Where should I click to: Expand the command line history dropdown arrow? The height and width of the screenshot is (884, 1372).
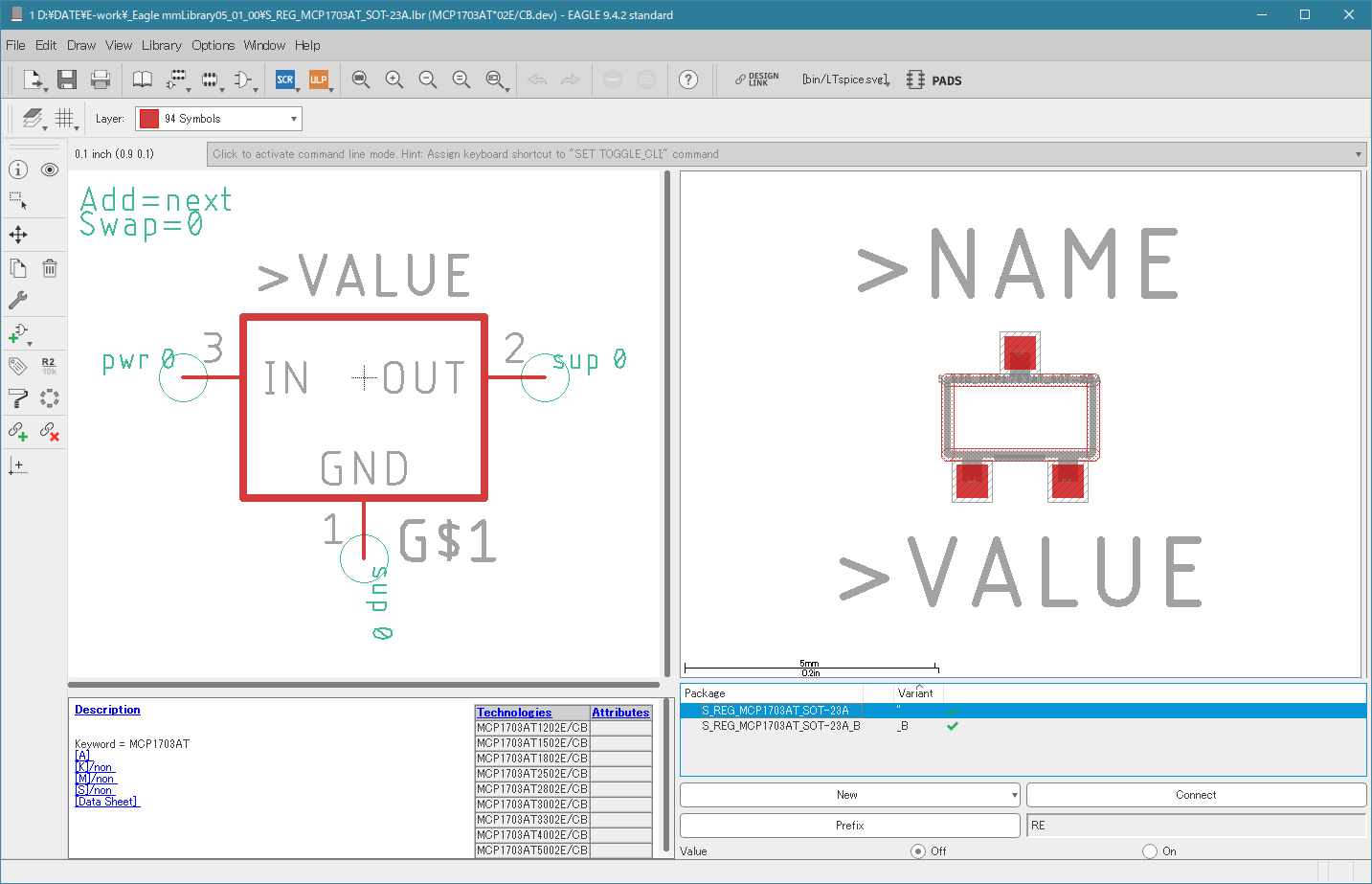(x=1358, y=154)
